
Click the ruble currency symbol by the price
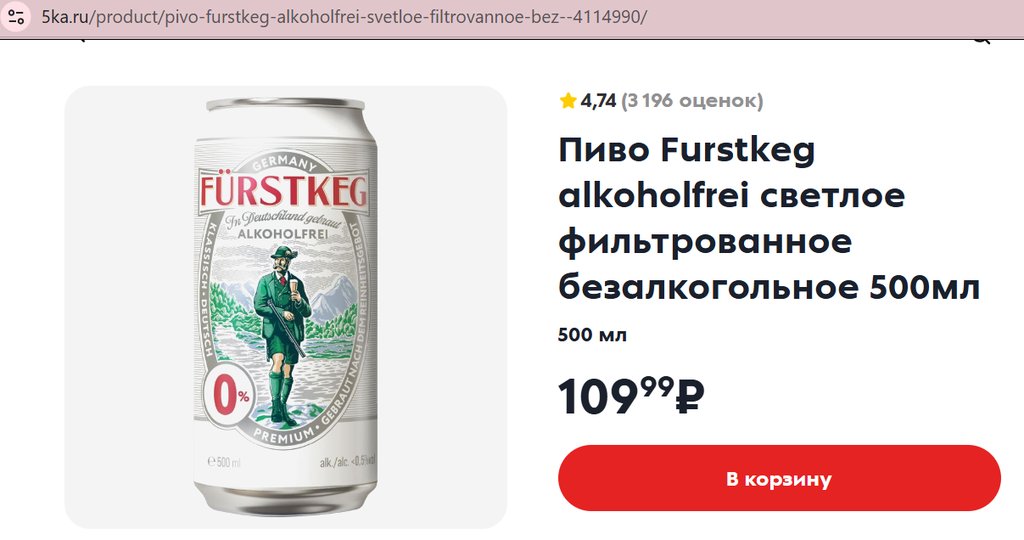click(690, 396)
